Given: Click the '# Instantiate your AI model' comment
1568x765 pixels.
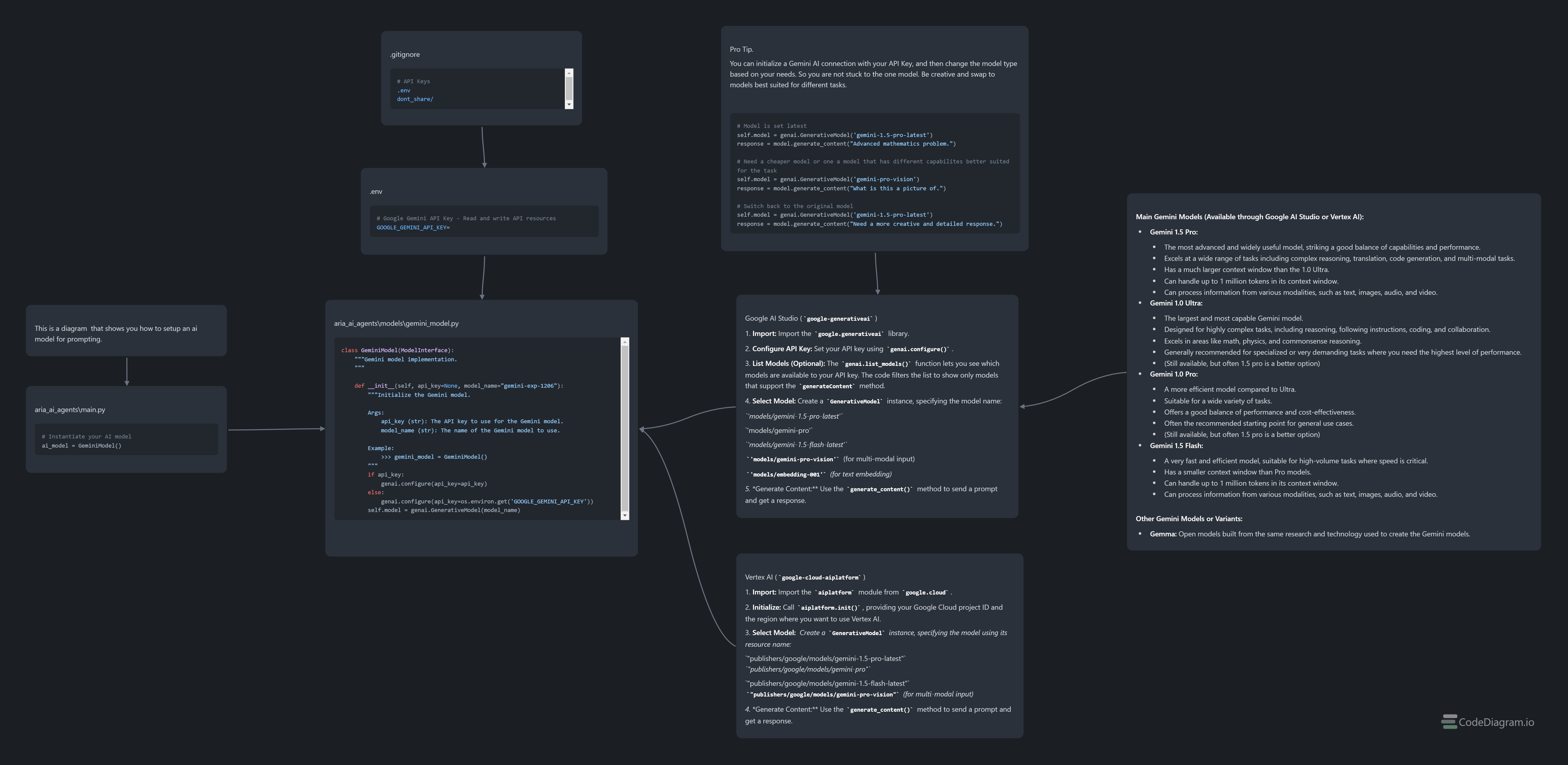Looking at the screenshot, I should 87,436.
